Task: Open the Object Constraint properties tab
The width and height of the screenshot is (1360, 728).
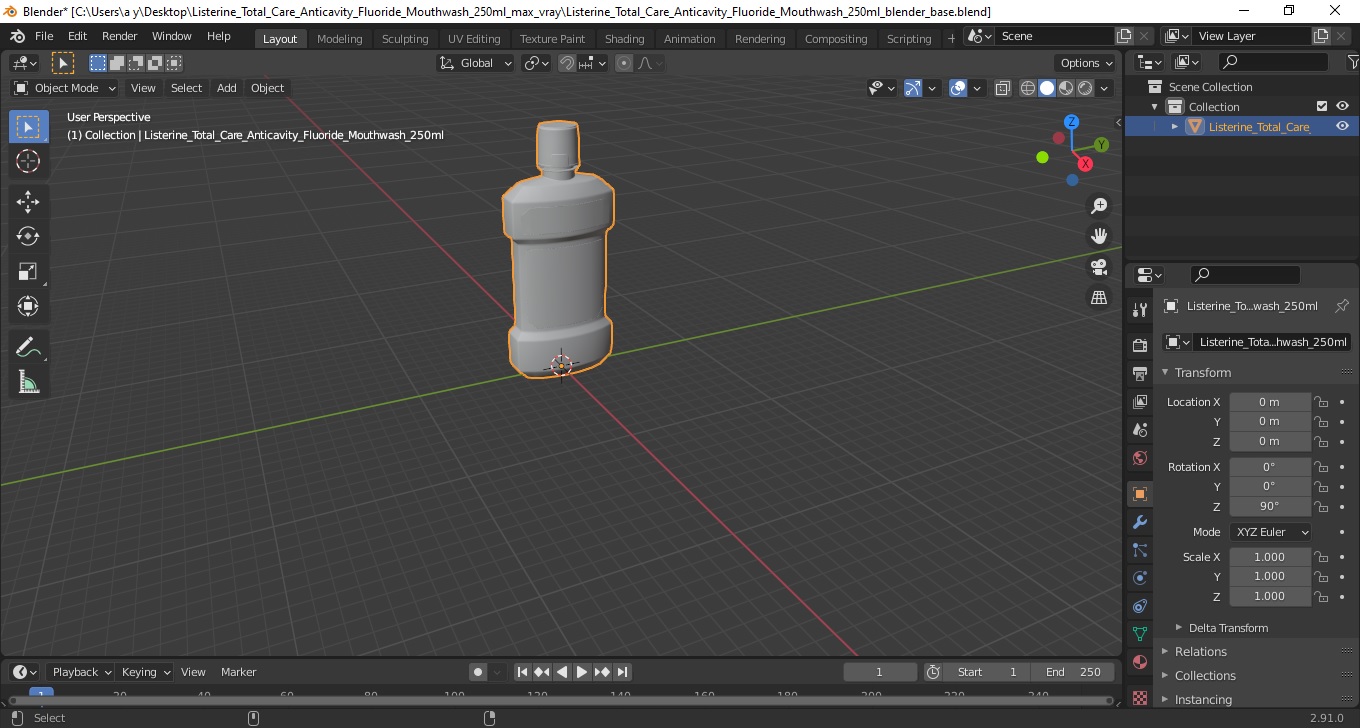Action: click(1139, 606)
